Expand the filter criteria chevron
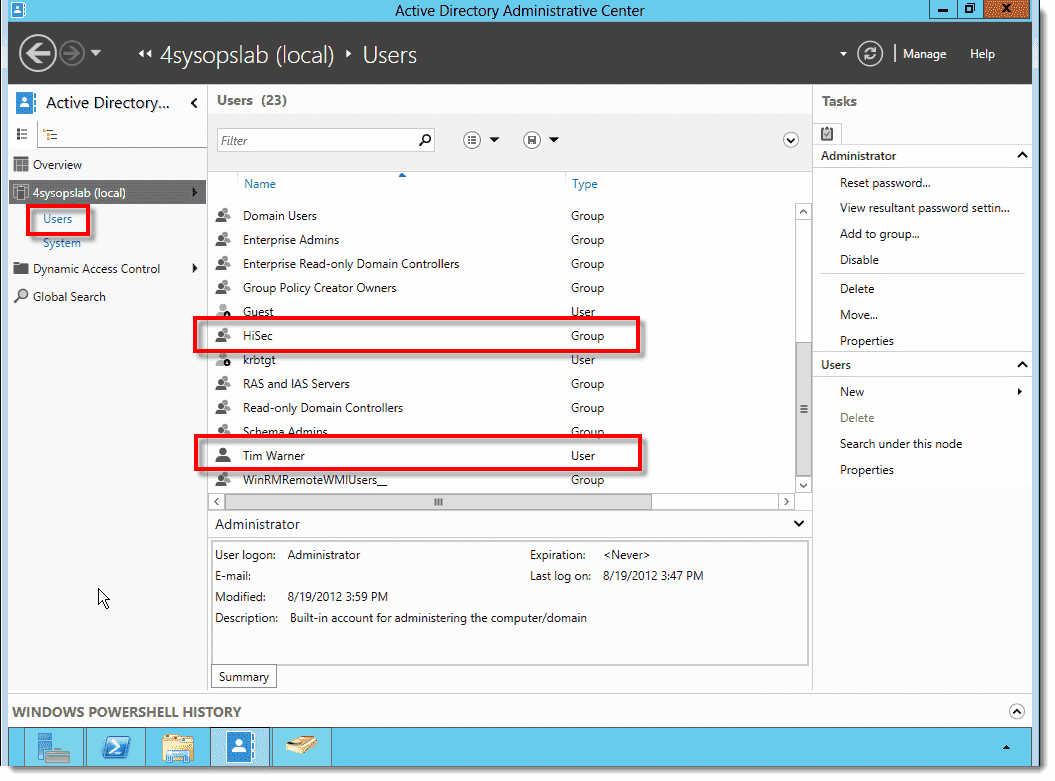The width and height of the screenshot is (1055, 781). pos(791,140)
